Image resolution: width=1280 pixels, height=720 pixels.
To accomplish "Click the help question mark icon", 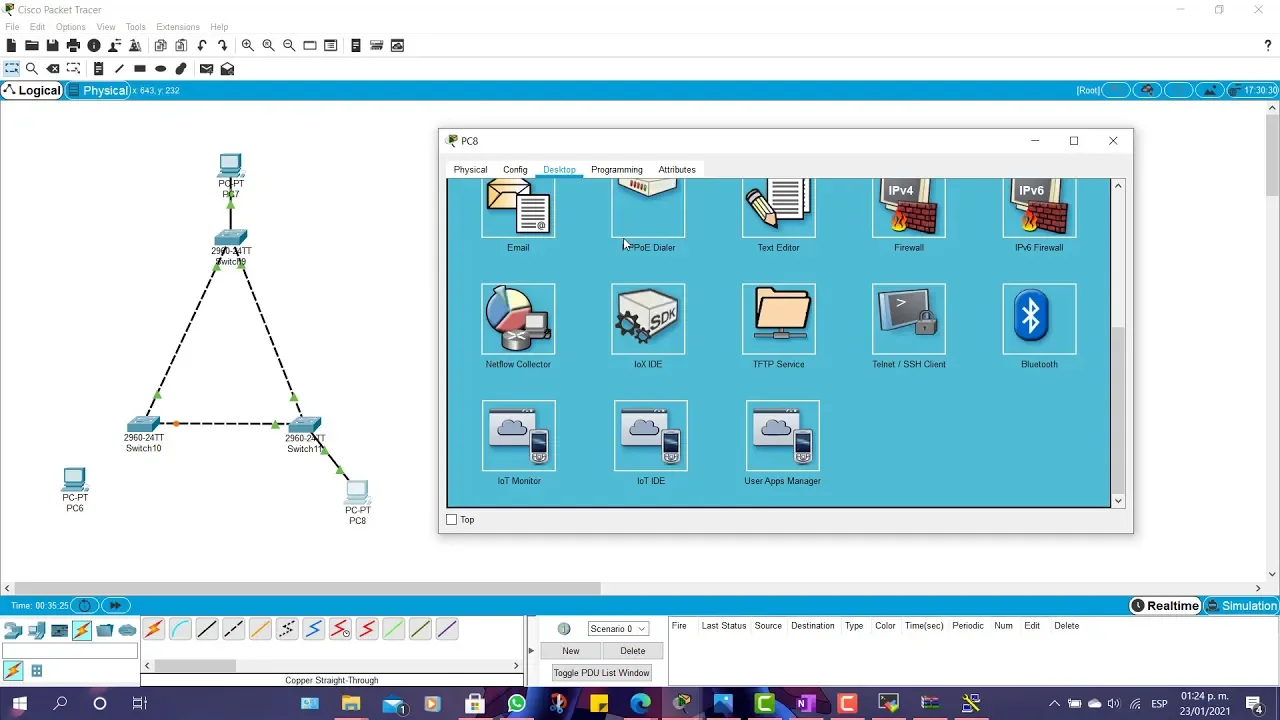I will point(1268,45).
